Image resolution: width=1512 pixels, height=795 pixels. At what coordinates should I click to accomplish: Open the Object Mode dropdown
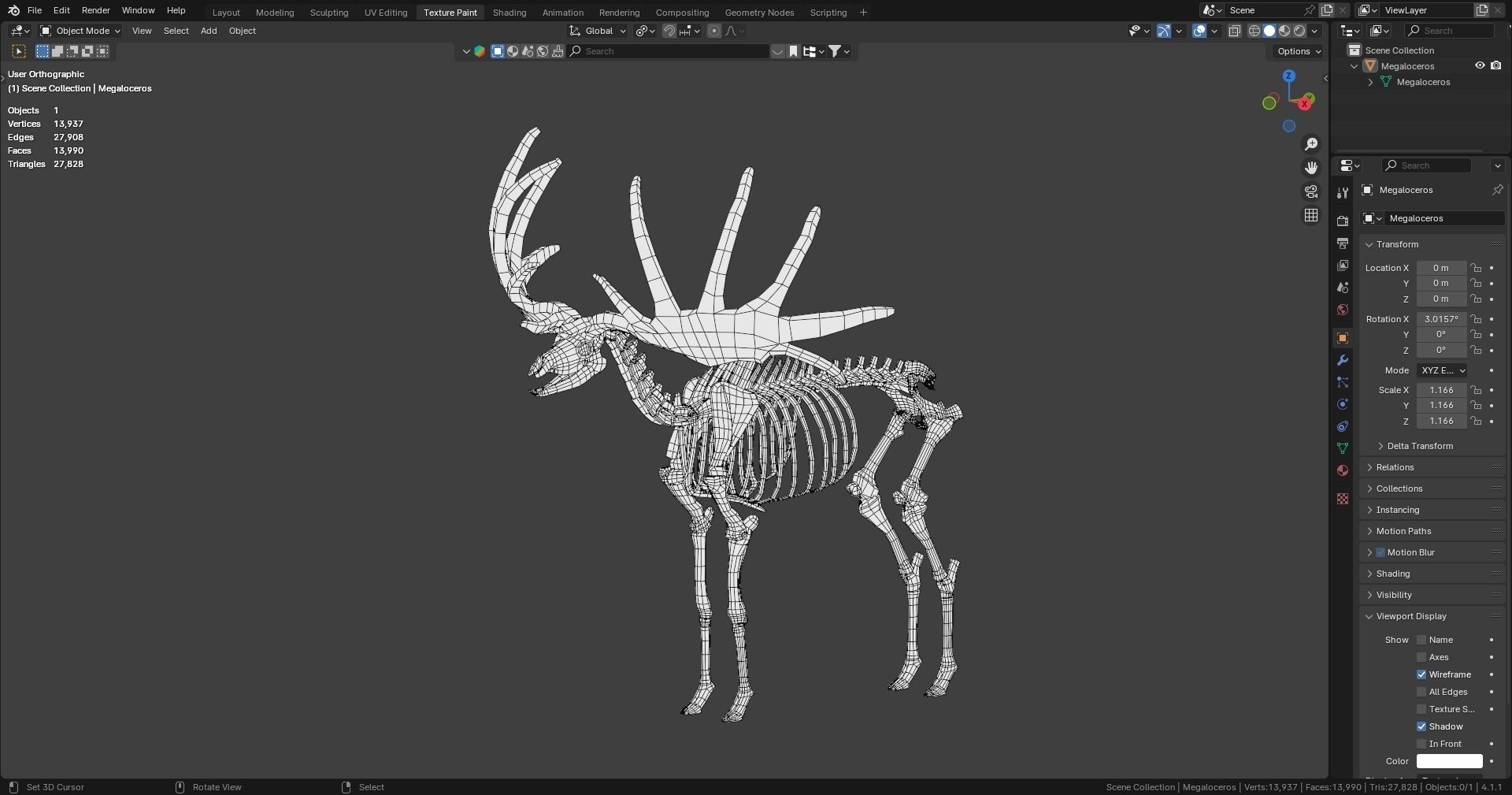coord(80,31)
